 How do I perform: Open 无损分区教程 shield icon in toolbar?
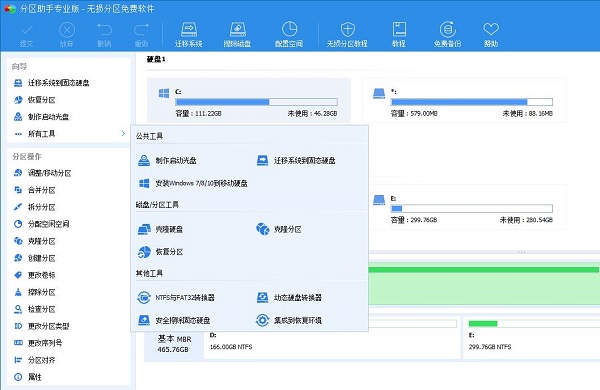(347, 35)
